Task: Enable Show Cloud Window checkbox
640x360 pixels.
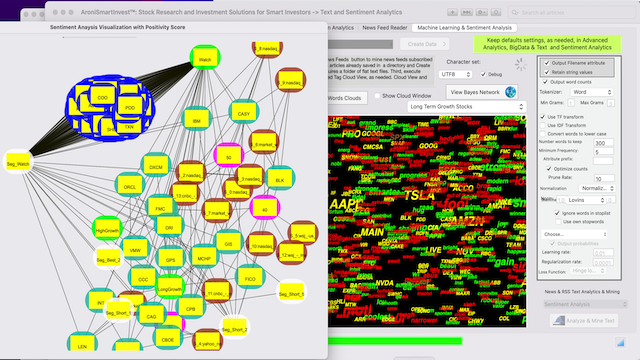Action: [378, 96]
